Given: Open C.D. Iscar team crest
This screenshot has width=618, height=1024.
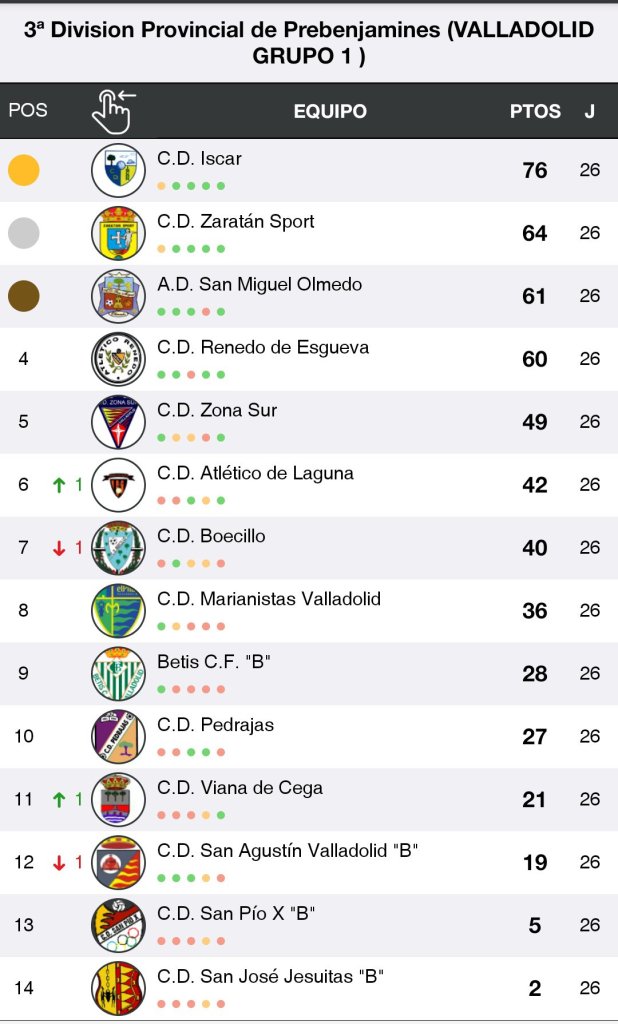Looking at the screenshot, I should tap(118, 171).
